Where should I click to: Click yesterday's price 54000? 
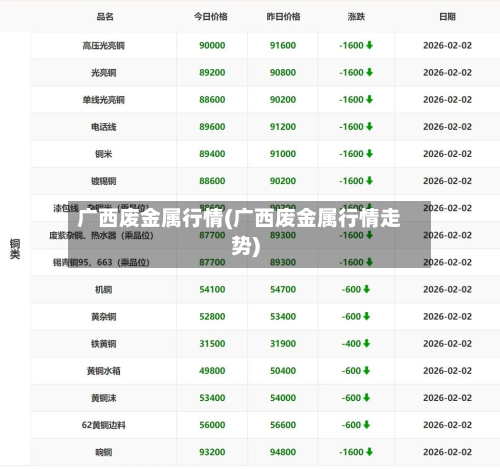coord(283,398)
